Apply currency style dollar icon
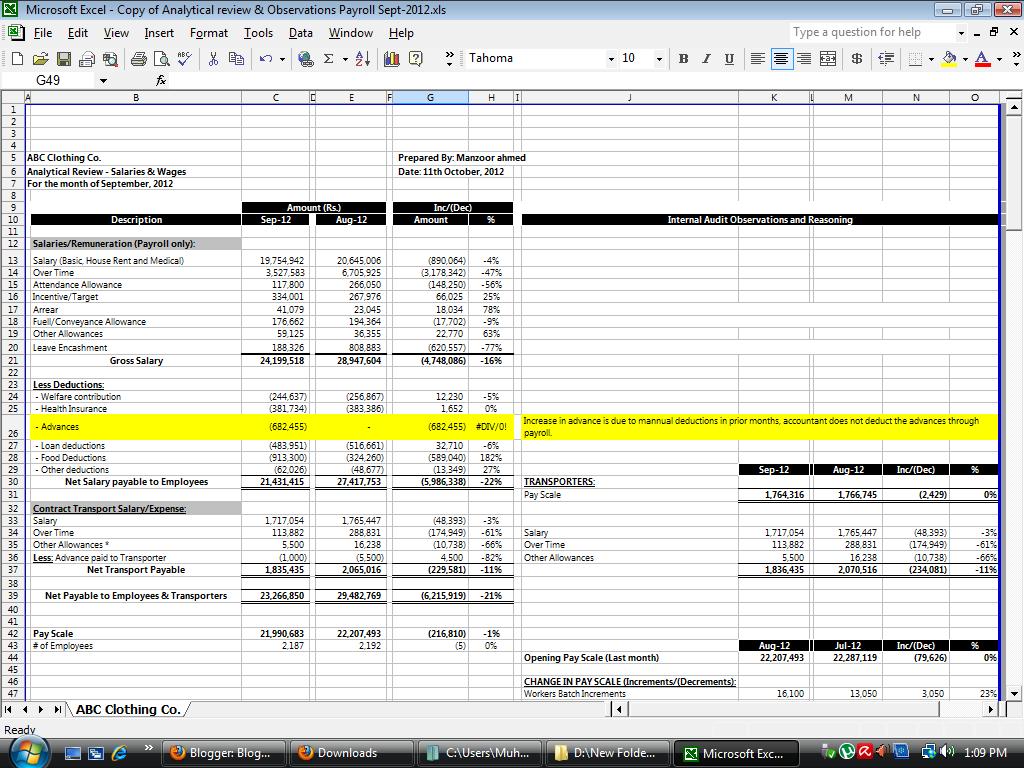 click(857, 59)
